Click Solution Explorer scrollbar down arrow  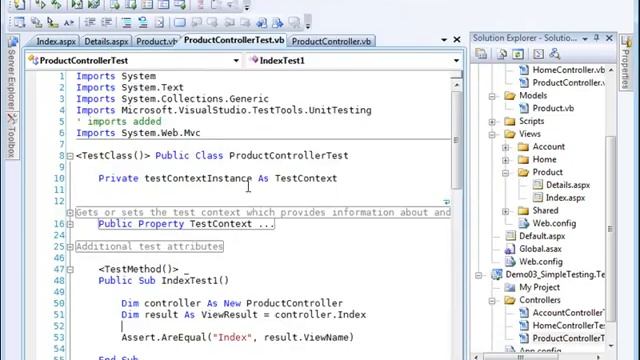(611, 346)
